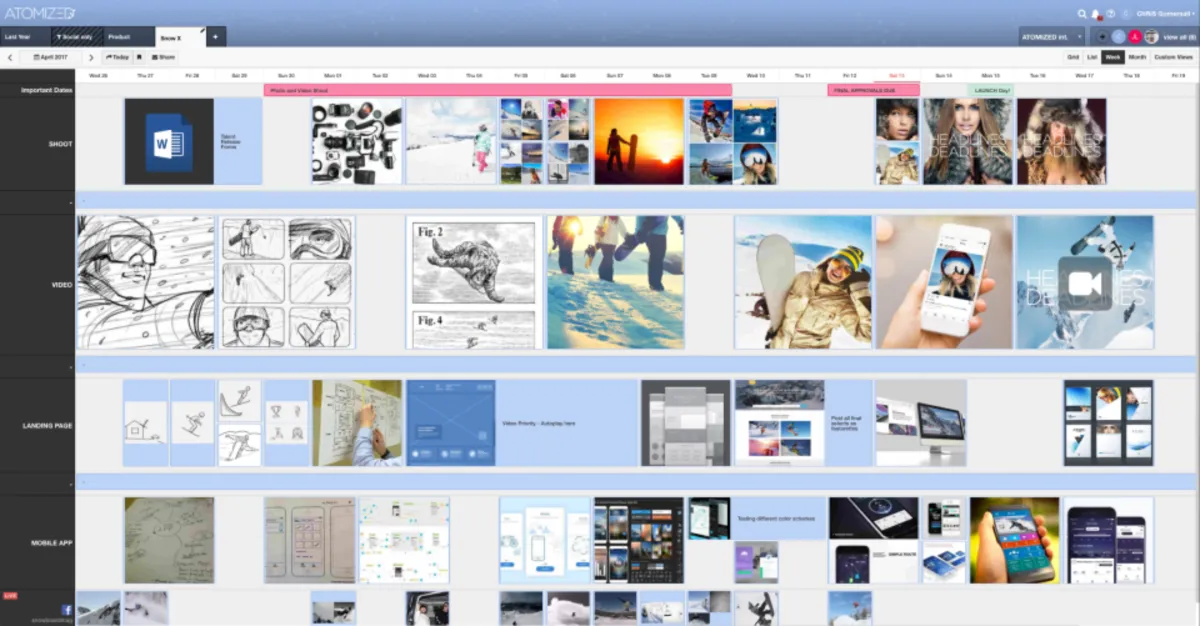
Task: Click View all (8) members
Action: point(1178,37)
